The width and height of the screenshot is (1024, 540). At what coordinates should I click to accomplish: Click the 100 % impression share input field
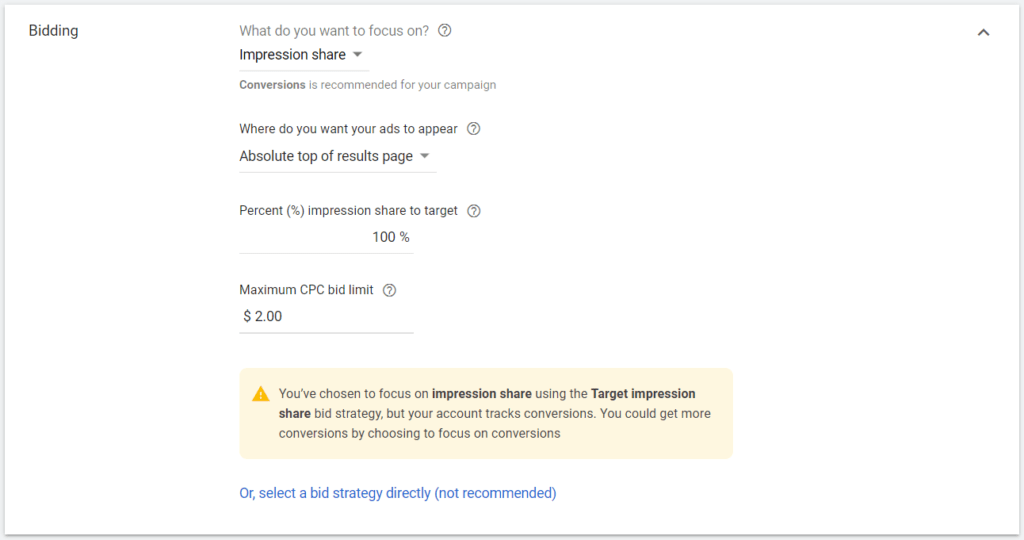point(326,237)
